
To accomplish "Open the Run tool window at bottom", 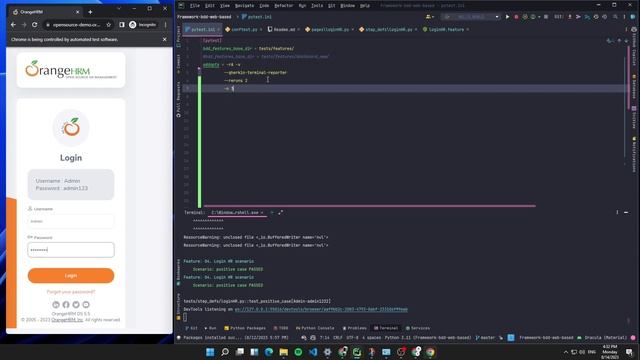I will [210, 328].
